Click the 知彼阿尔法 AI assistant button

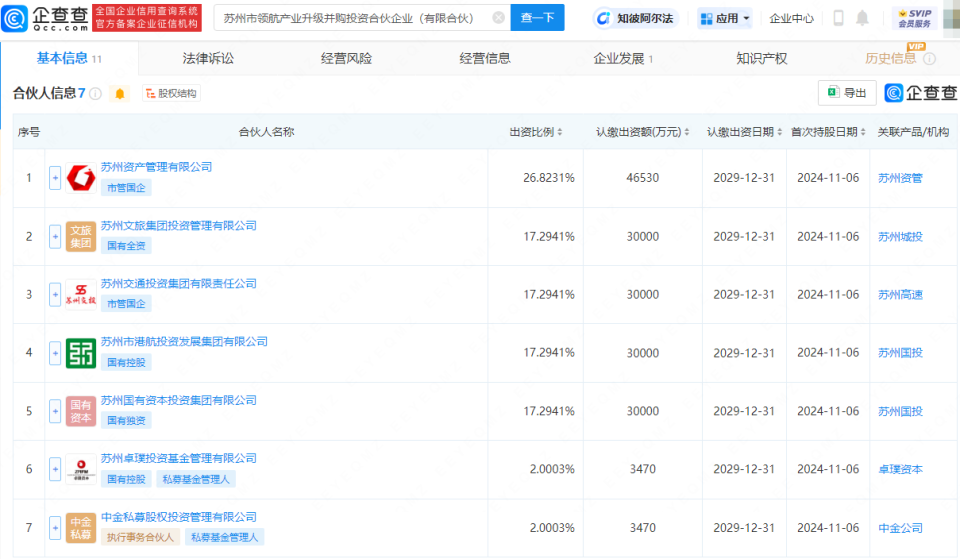(637, 18)
